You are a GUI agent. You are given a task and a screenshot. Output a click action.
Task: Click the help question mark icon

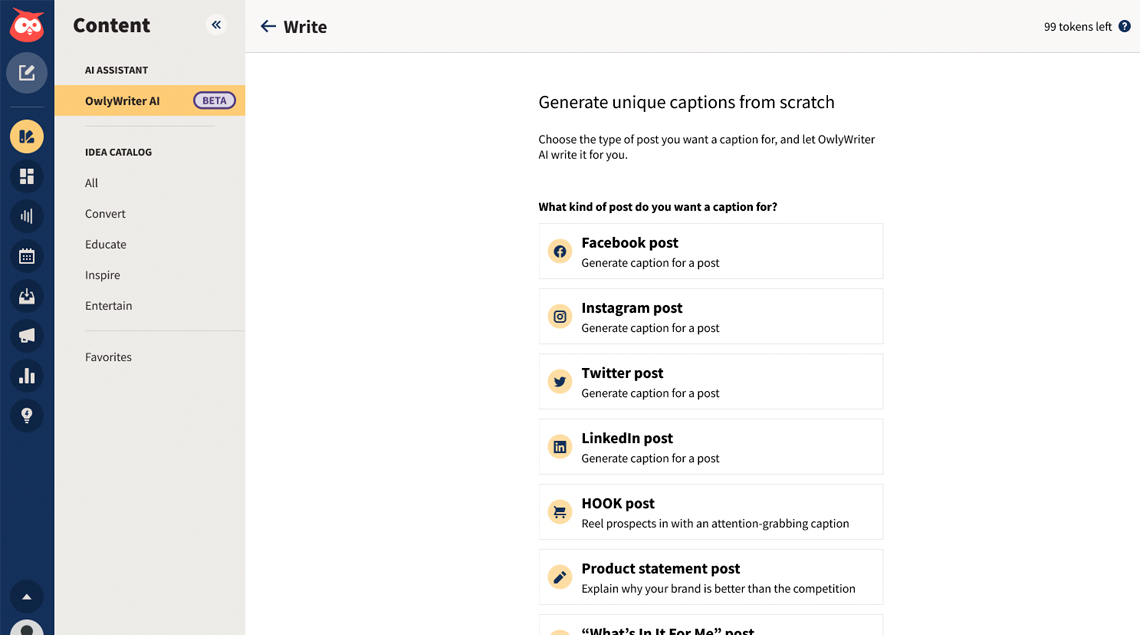pyautogui.click(x=1124, y=27)
